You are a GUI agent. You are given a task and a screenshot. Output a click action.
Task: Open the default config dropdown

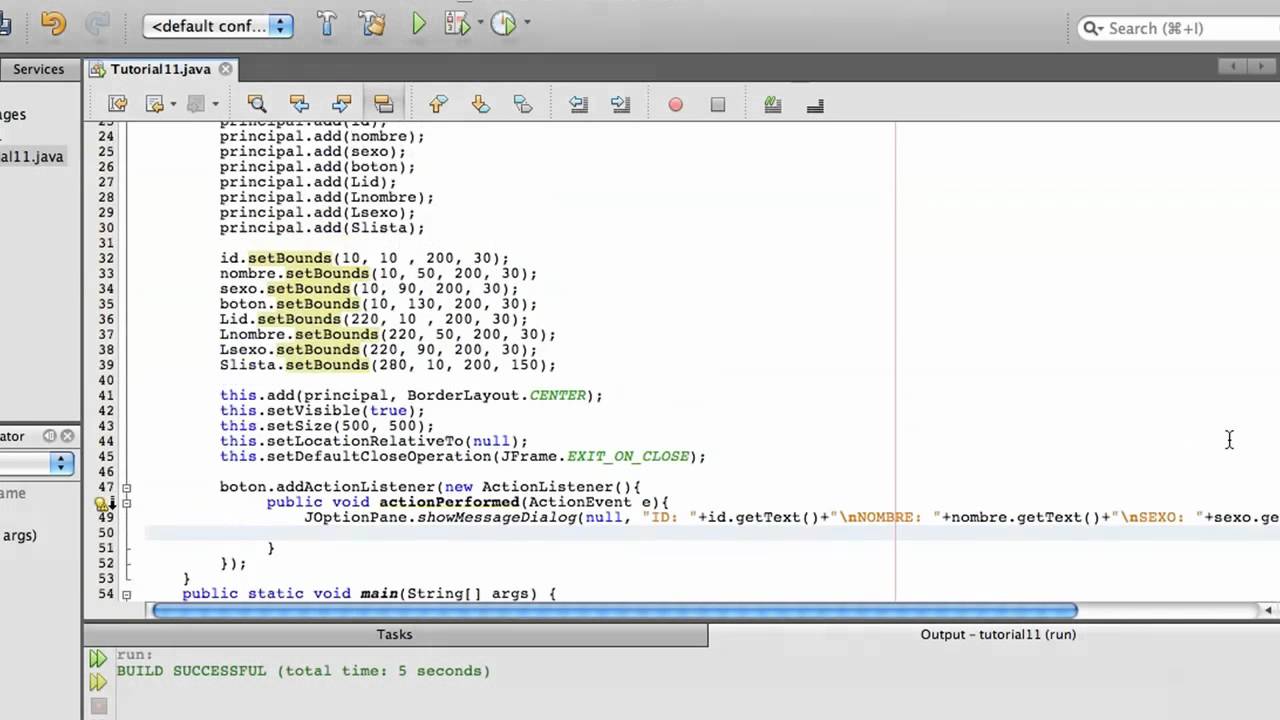click(218, 26)
